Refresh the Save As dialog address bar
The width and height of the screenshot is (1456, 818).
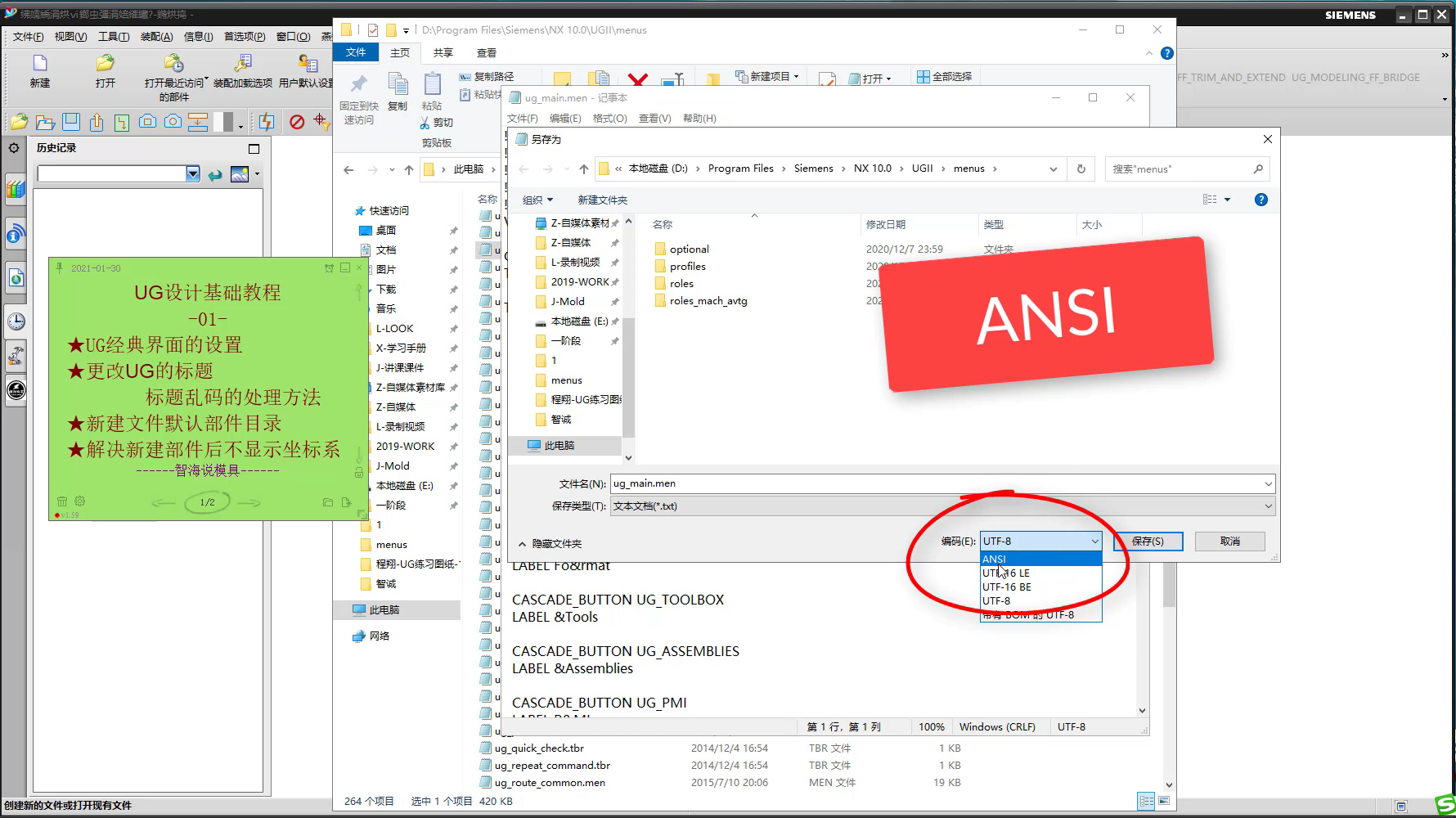tap(1081, 169)
